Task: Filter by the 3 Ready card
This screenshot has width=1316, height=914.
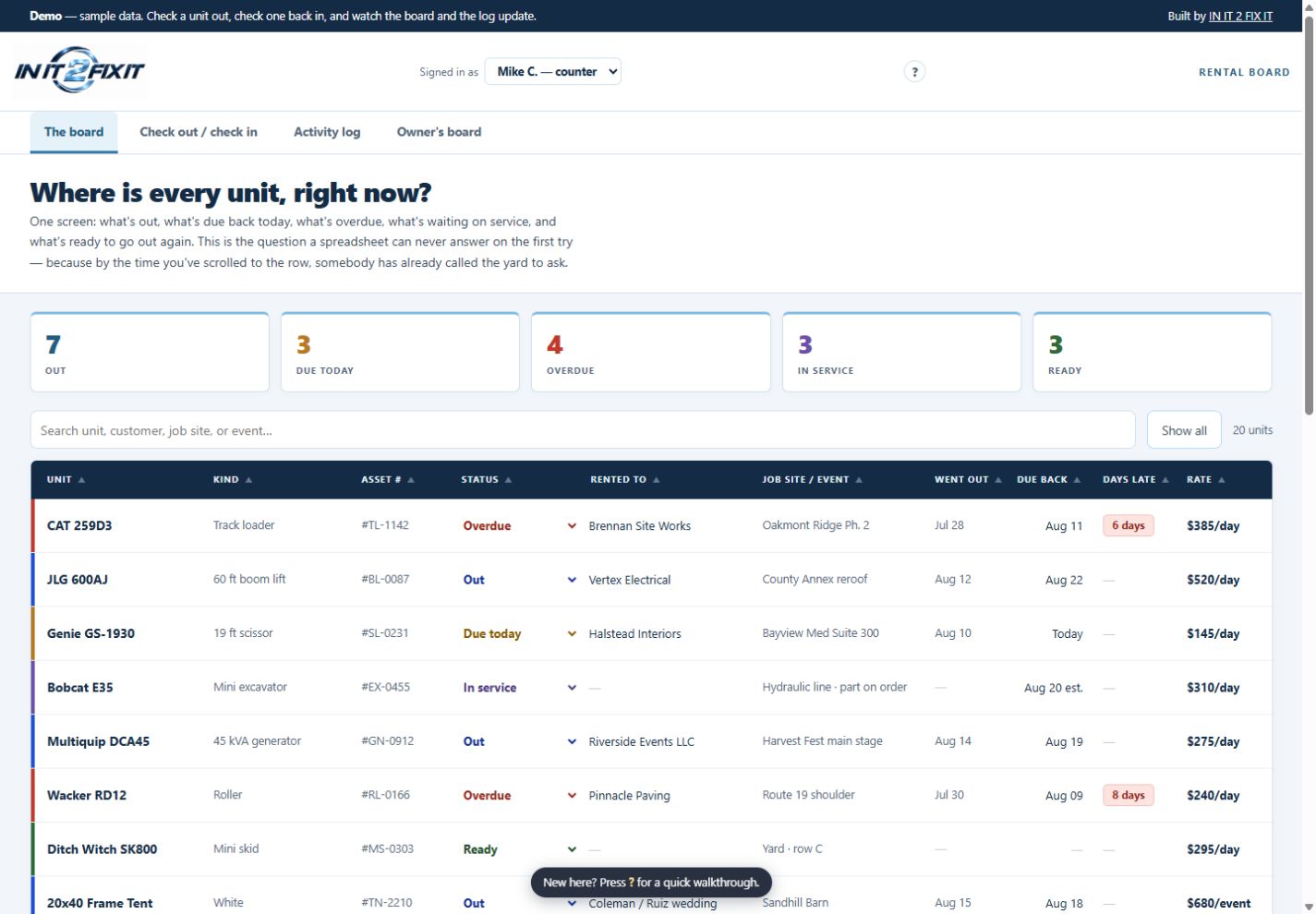Action: tap(1152, 353)
